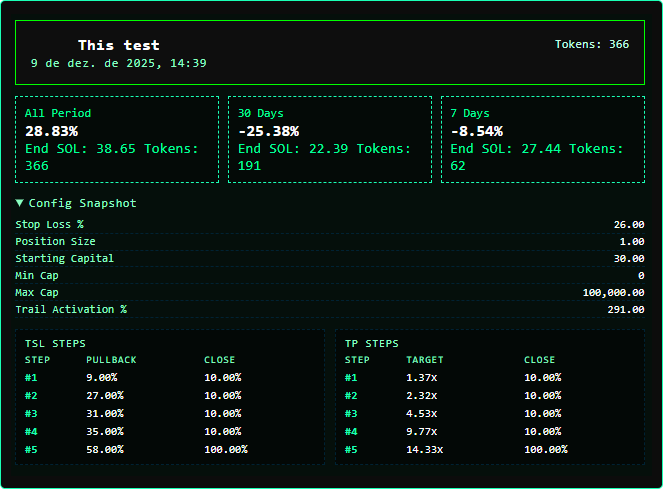Click the 'Stop Loss %' label
Screen dimensions: 663x489
pyautogui.click(x=49, y=224)
